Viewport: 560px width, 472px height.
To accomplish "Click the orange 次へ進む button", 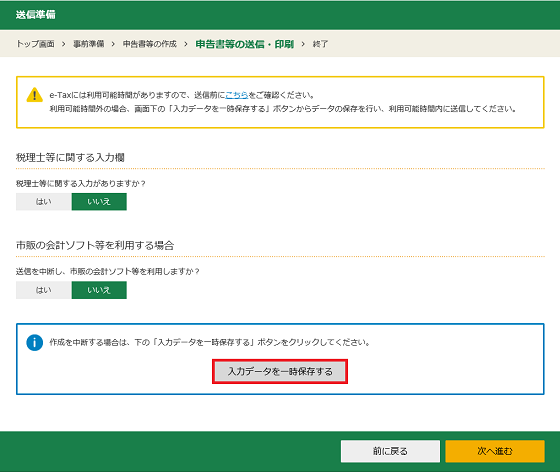I will tap(495, 451).
